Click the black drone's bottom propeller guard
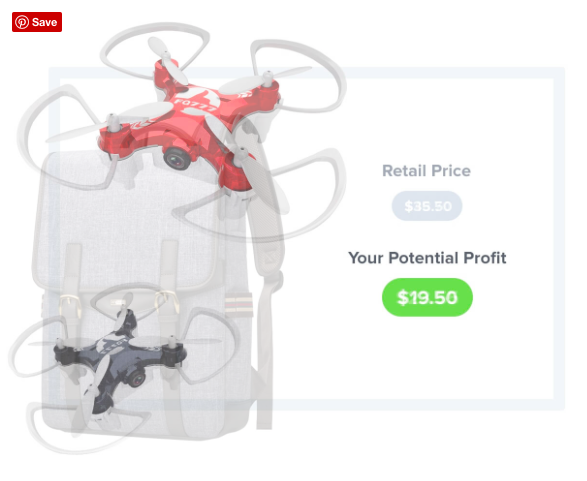The width and height of the screenshot is (587, 481). point(88,429)
